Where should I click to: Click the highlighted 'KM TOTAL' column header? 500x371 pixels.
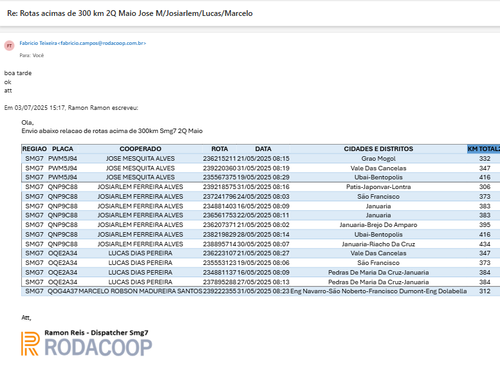pos(484,149)
